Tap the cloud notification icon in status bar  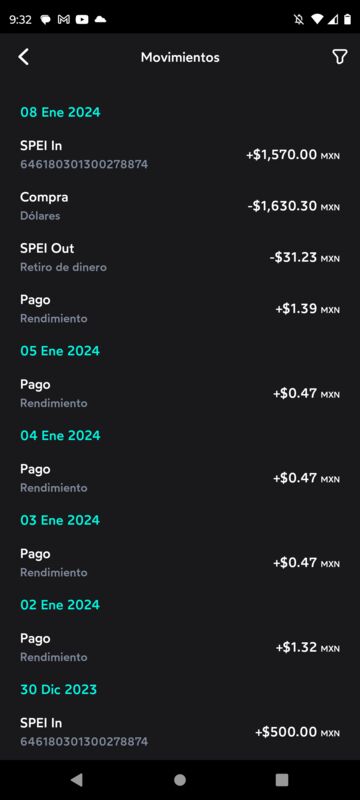point(100,19)
